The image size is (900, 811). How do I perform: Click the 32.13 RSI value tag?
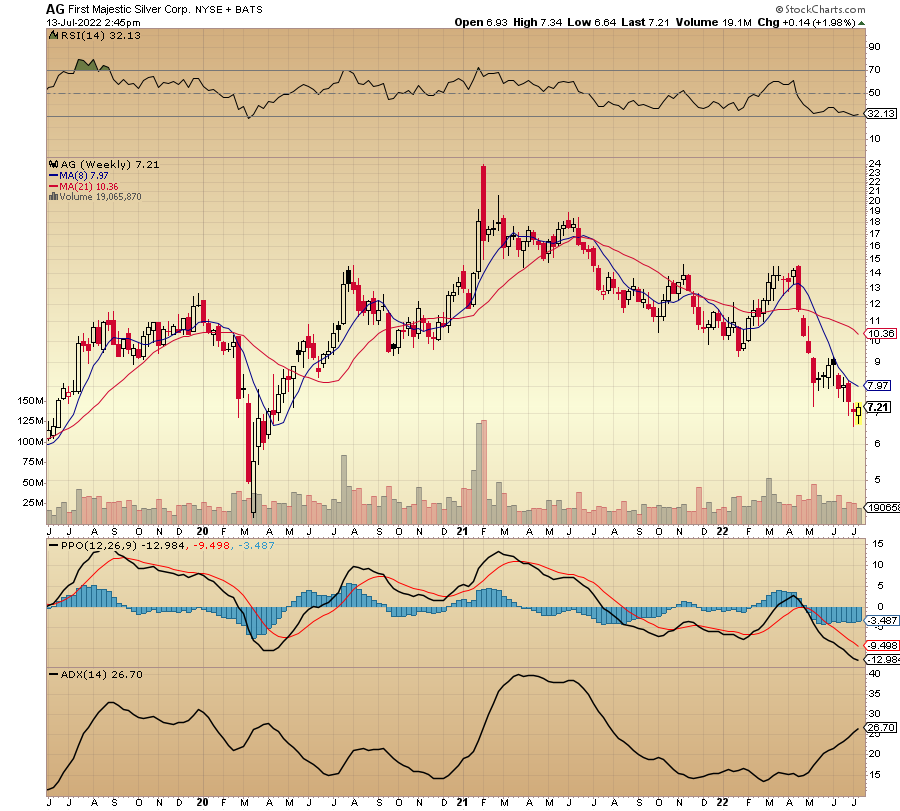(880, 114)
